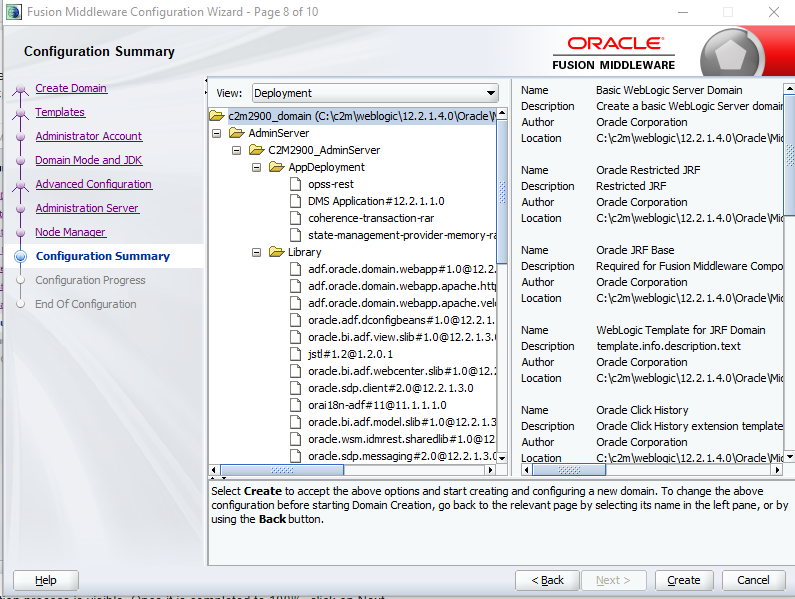Select the opss-rest tree entry
This screenshot has width=795, height=599.
tap(331, 184)
